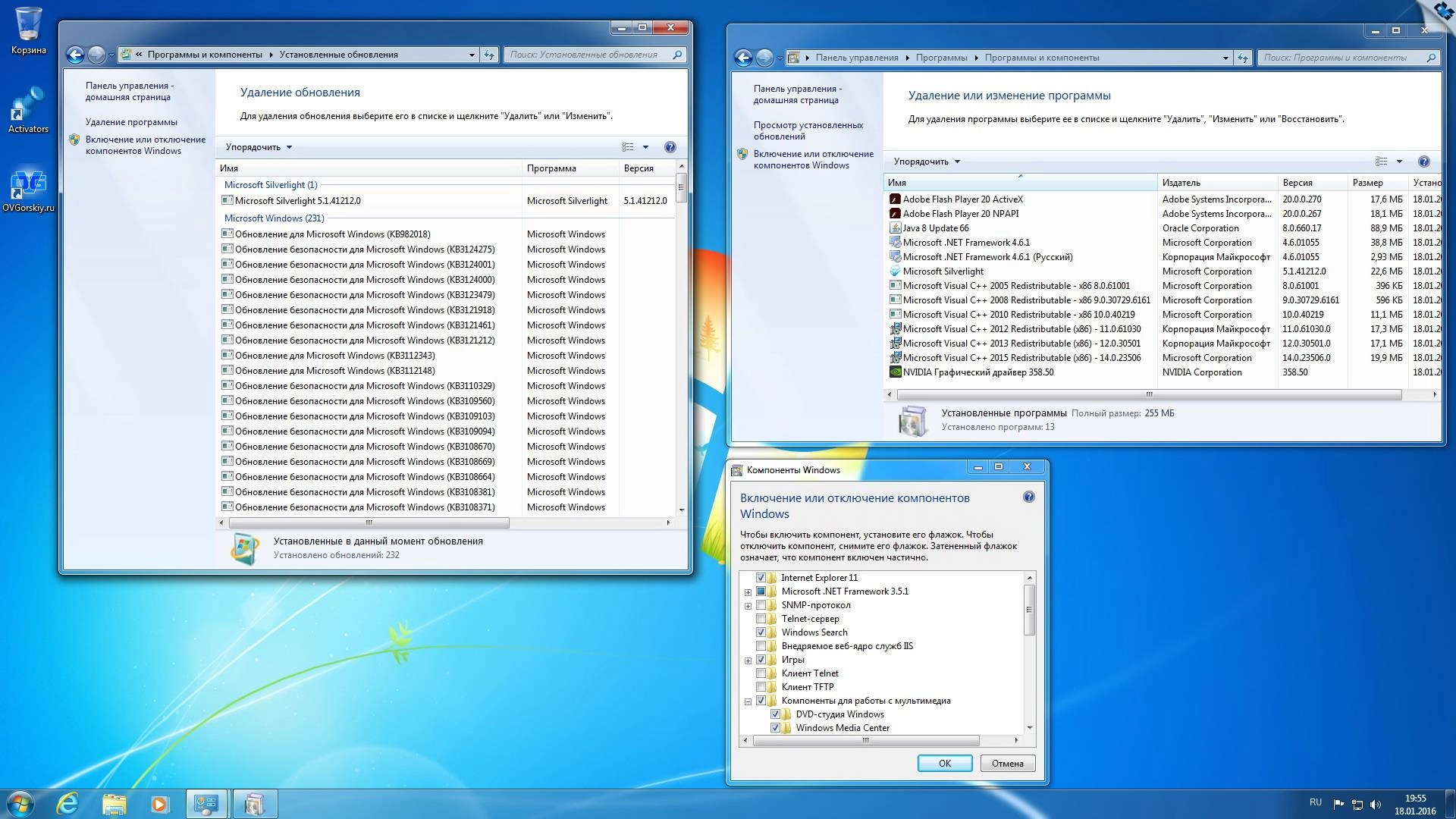Screen dimensions: 1456x819
Task: Open the Упорядочить dropdown in Programs and Features
Action: (x=927, y=162)
